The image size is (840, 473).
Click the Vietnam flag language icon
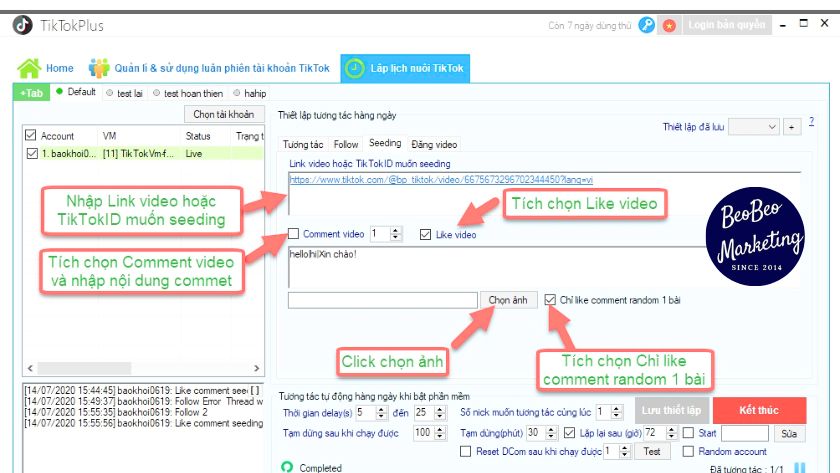point(669,25)
